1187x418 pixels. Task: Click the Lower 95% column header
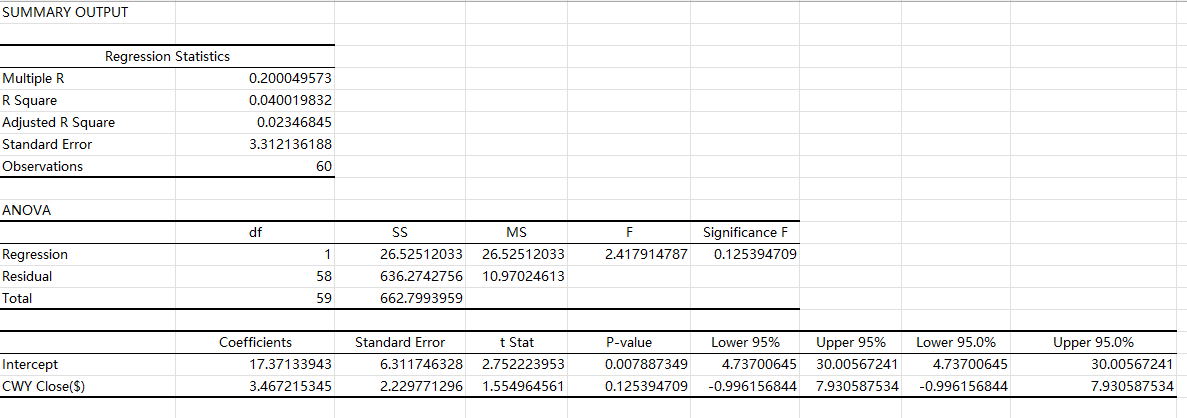coord(746,343)
